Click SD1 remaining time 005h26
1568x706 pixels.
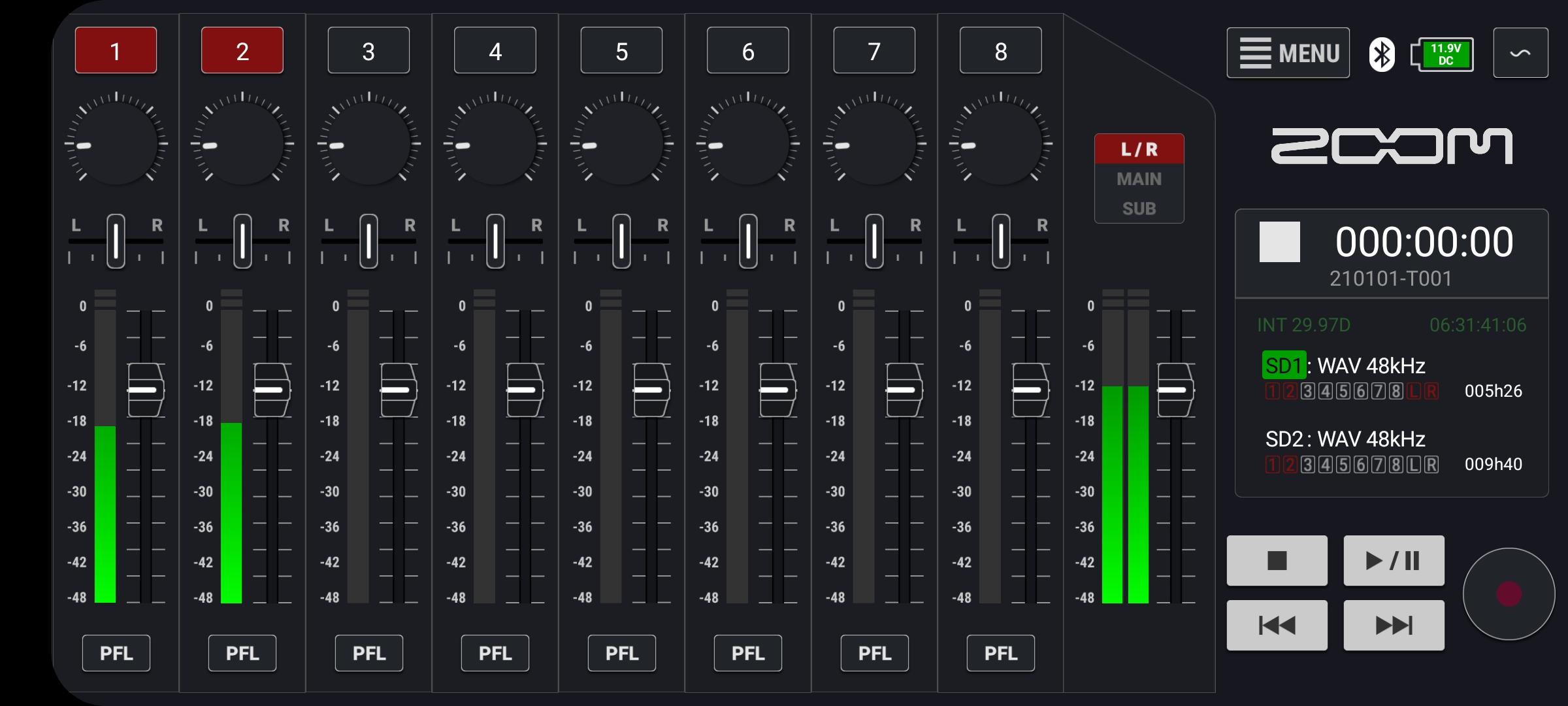click(1494, 391)
